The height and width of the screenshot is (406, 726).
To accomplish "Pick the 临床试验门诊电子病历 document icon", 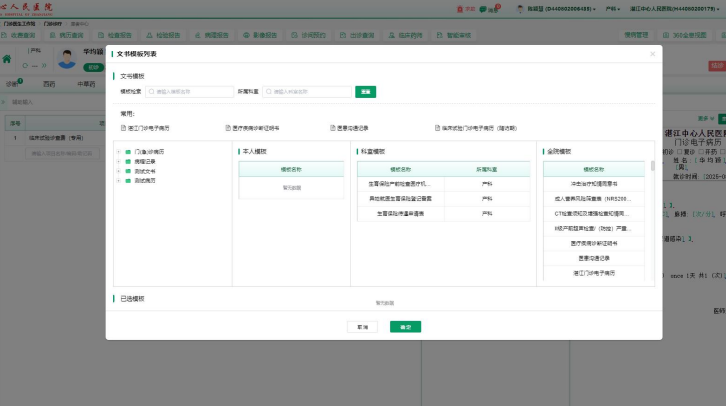I will tap(439, 128).
